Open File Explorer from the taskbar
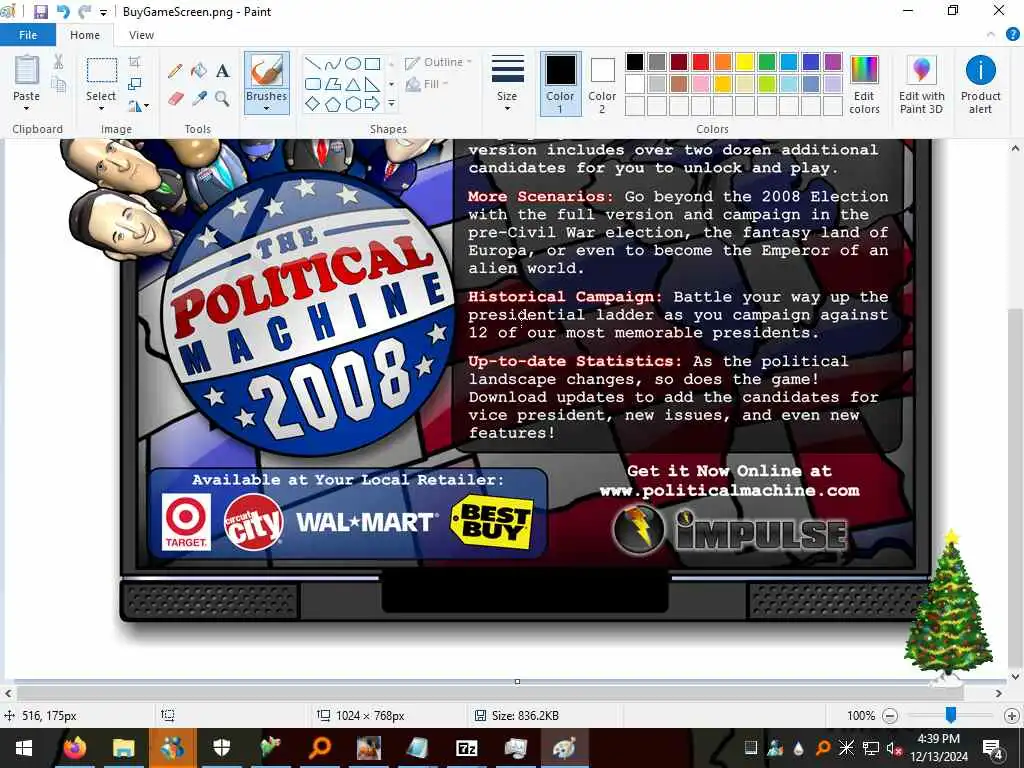Viewport: 1024px width, 768px height. [x=123, y=748]
